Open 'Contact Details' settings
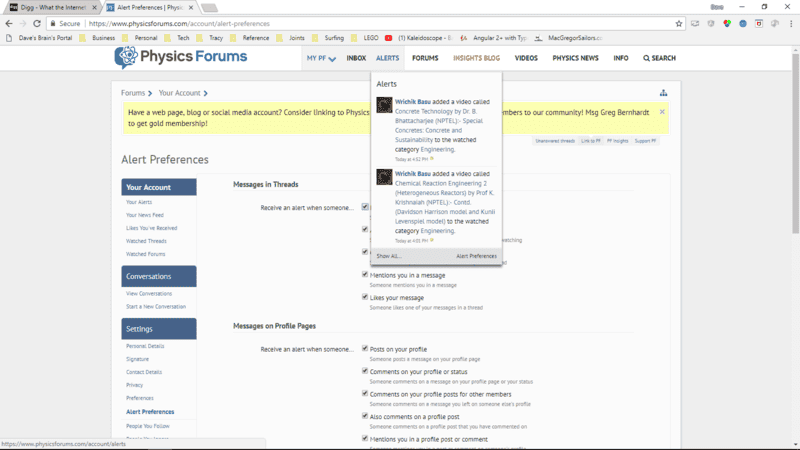The width and height of the screenshot is (800, 450). (144, 372)
